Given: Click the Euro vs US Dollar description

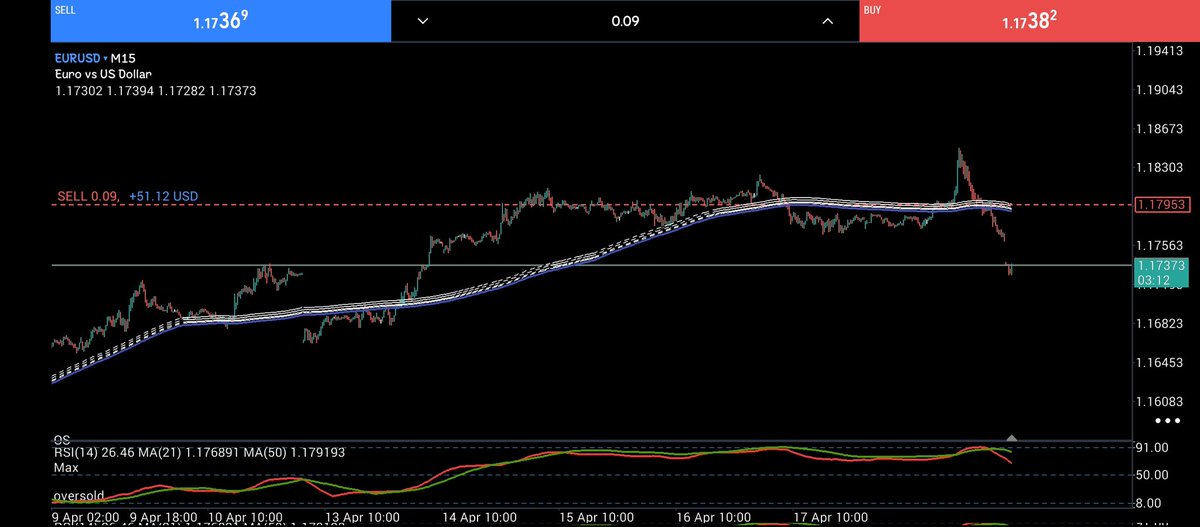Looking at the screenshot, I should click(105, 74).
